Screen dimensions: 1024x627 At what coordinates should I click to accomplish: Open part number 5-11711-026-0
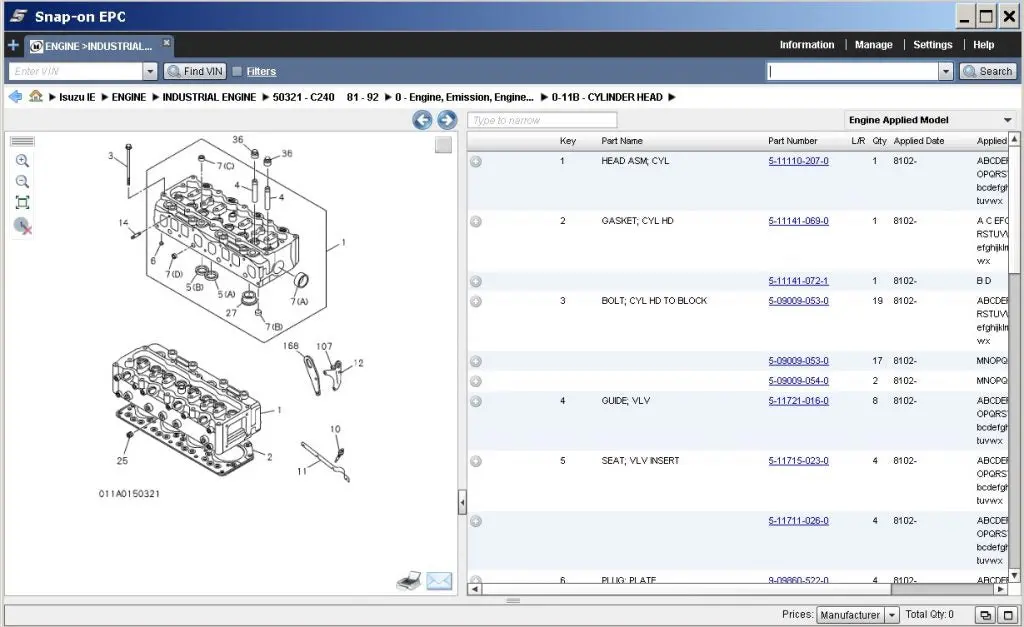point(798,521)
